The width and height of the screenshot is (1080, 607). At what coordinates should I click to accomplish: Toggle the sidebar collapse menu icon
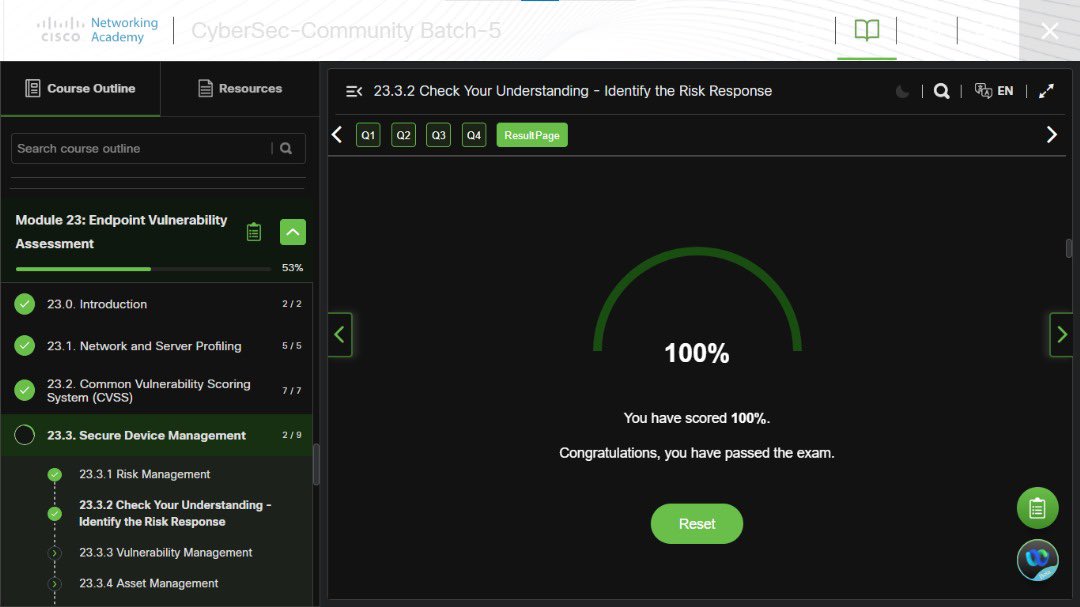point(354,91)
